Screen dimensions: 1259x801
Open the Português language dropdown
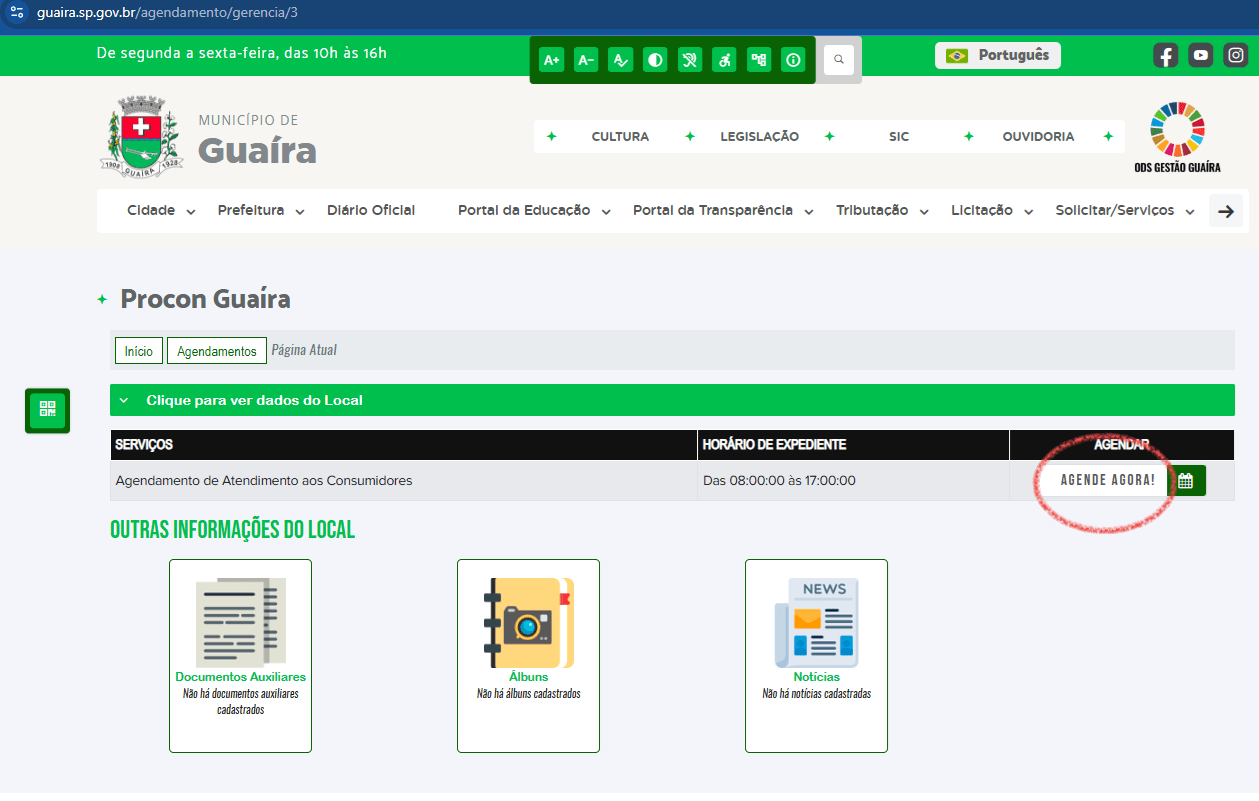[997, 55]
